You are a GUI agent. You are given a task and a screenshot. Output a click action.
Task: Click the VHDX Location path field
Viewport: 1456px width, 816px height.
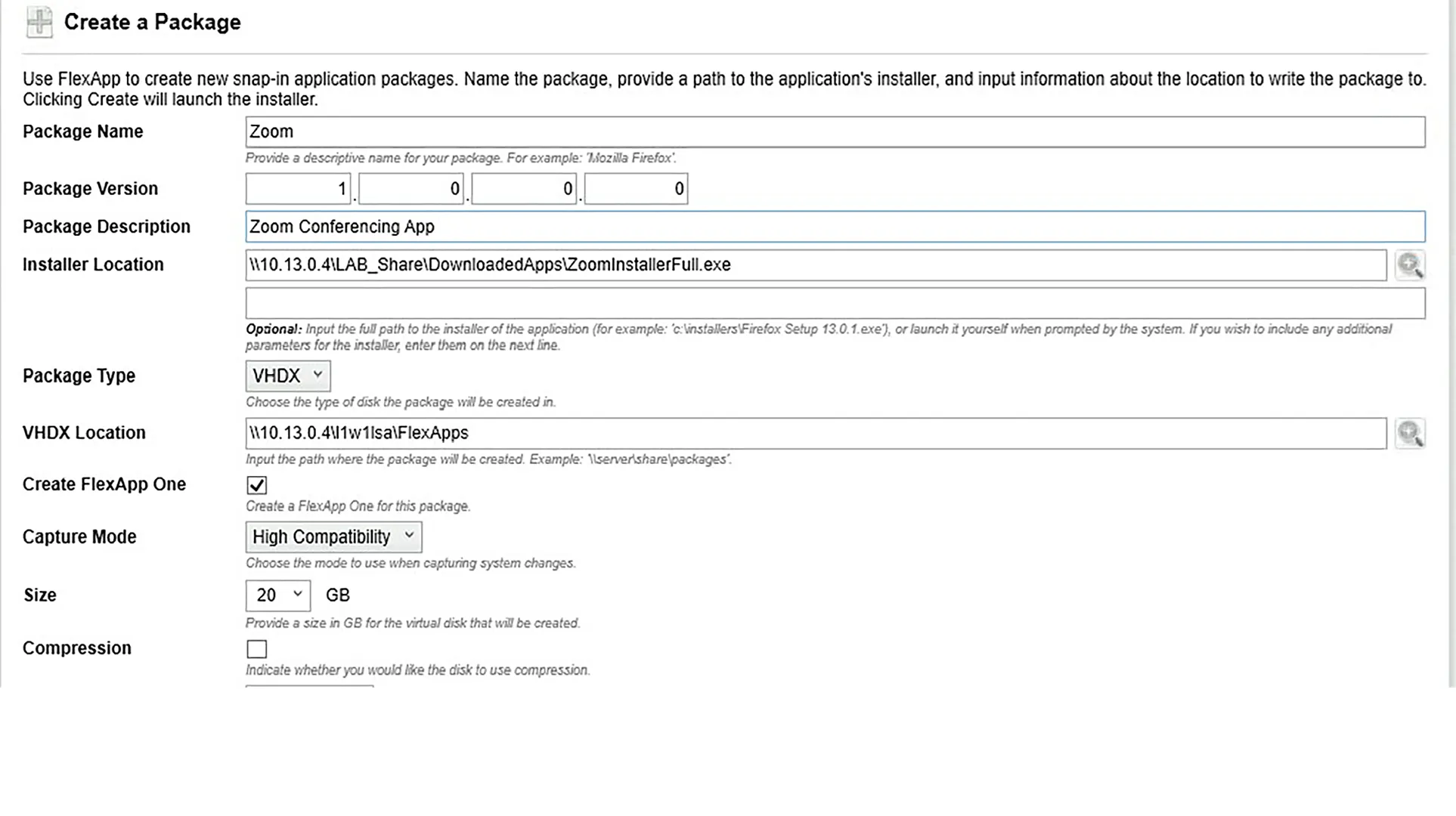click(816, 434)
